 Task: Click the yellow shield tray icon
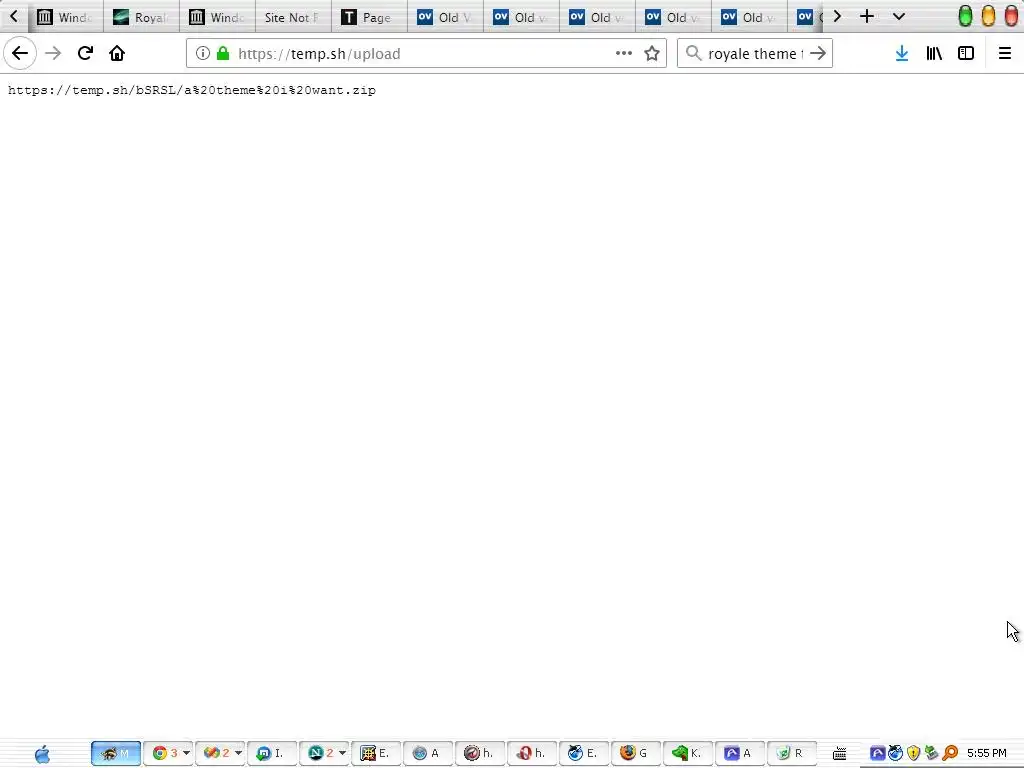[x=914, y=754]
